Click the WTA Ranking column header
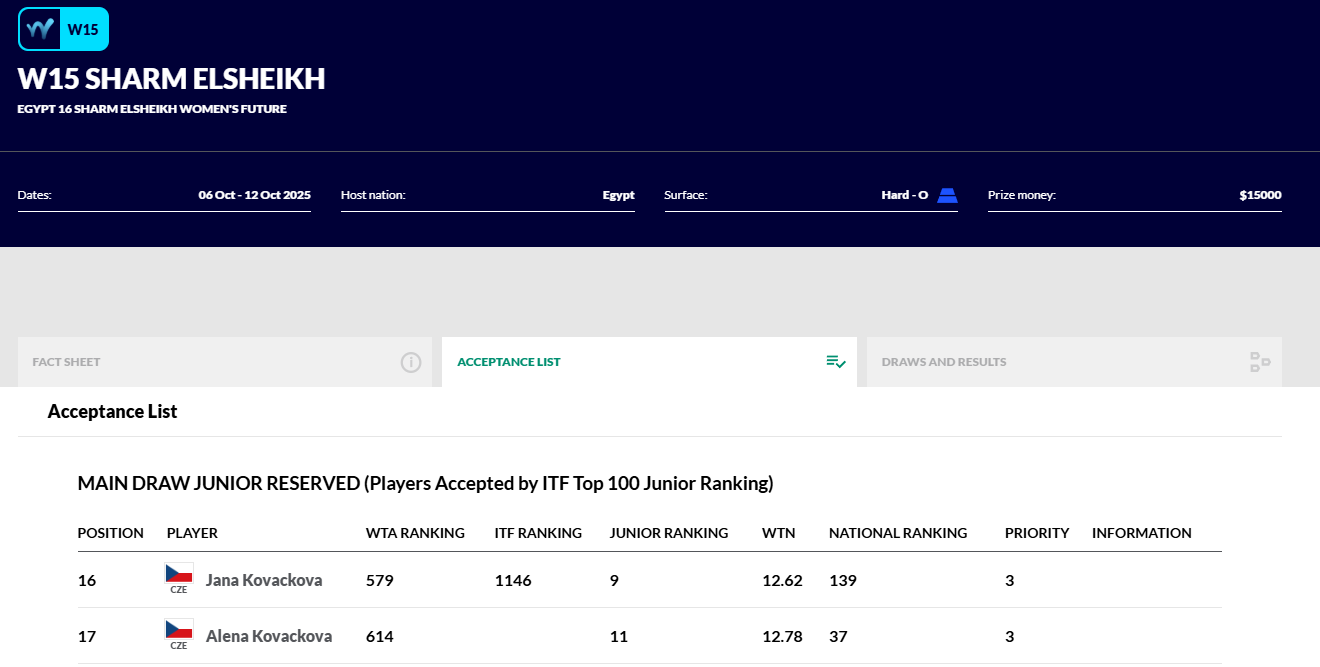 tap(415, 533)
